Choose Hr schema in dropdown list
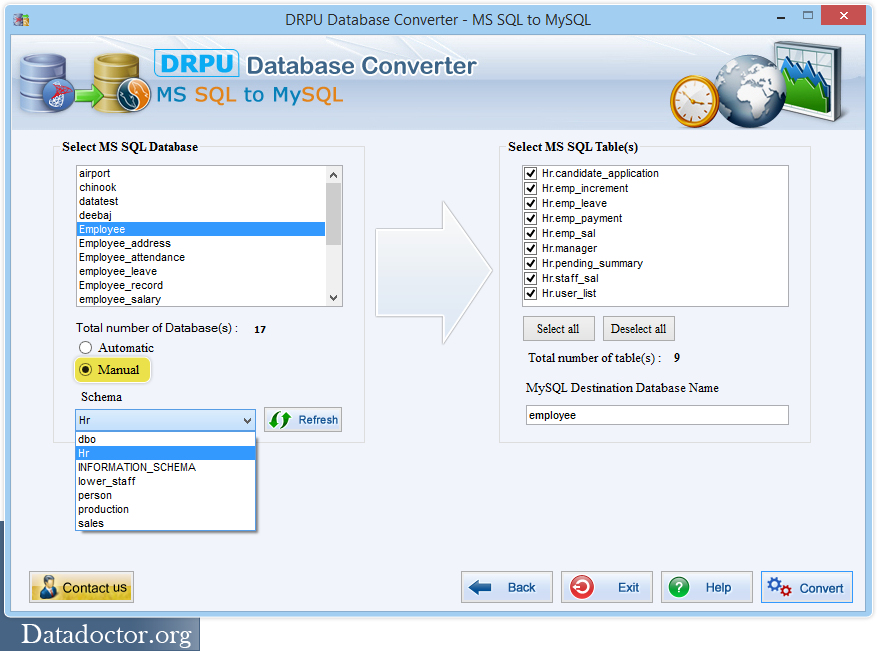The height and width of the screenshot is (651, 877). pos(166,454)
